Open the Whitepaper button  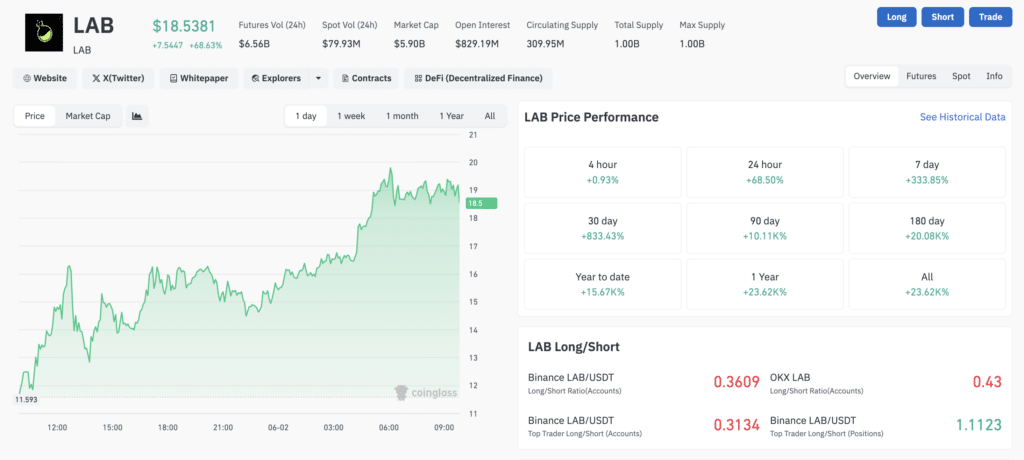[x=199, y=78]
